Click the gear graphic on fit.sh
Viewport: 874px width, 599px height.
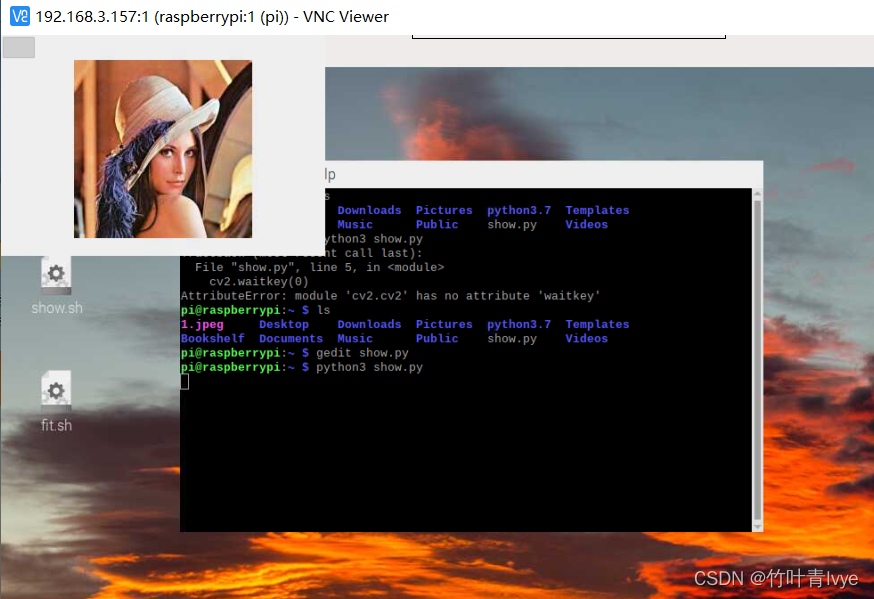(55, 390)
